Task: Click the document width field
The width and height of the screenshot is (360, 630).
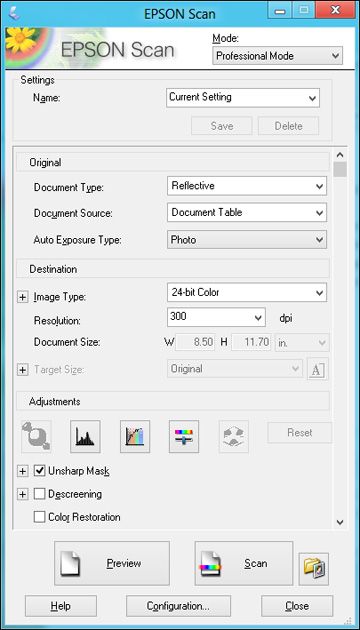Action: click(x=195, y=343)
